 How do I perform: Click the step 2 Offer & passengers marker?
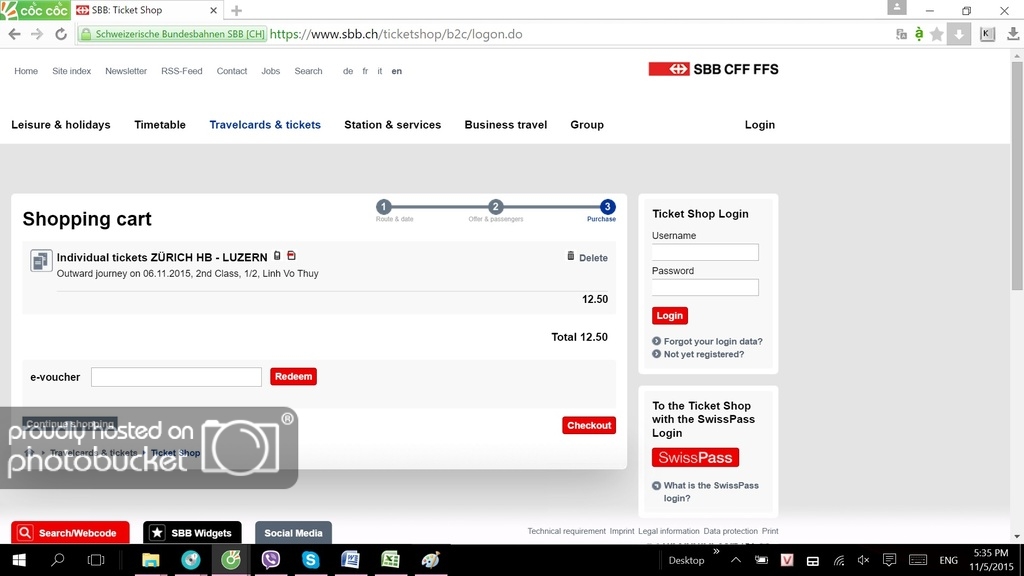[495, 207]
